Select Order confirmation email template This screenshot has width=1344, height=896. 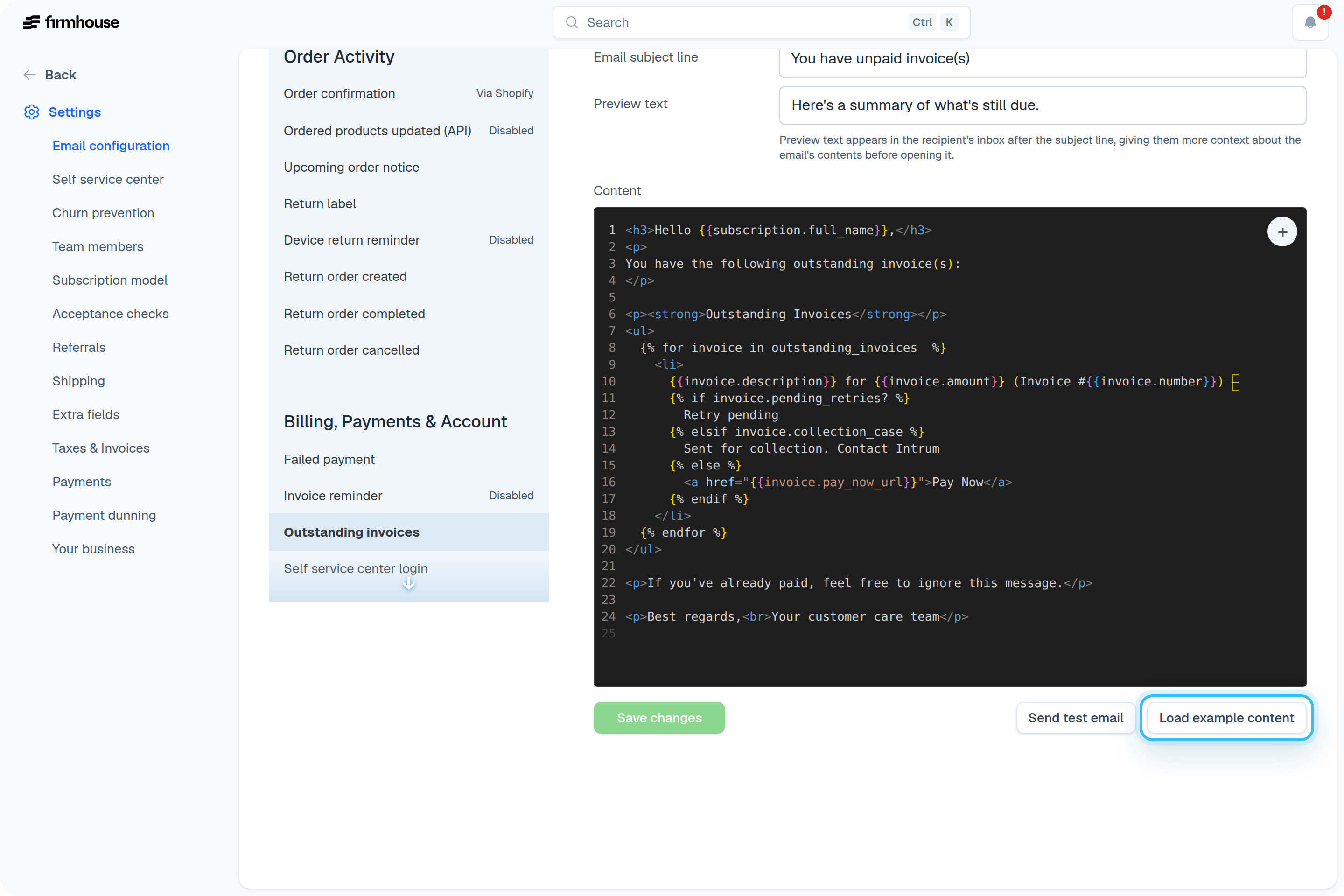409,94
